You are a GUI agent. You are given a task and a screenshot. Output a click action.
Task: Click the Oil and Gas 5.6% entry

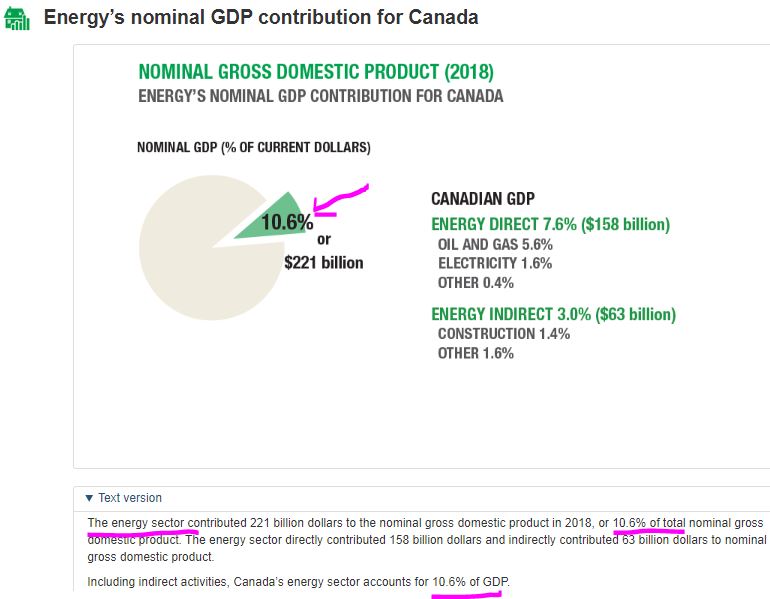click(x=495, y=244)
